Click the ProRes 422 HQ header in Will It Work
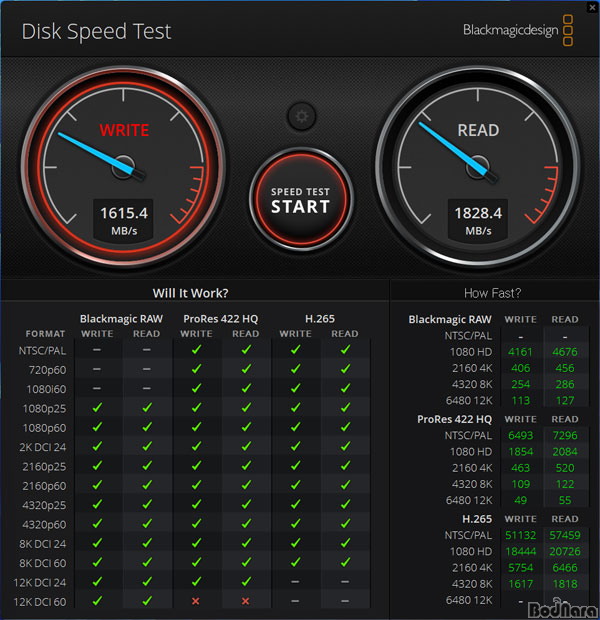Viewport: 600px width, 620px height. [220, 319]
